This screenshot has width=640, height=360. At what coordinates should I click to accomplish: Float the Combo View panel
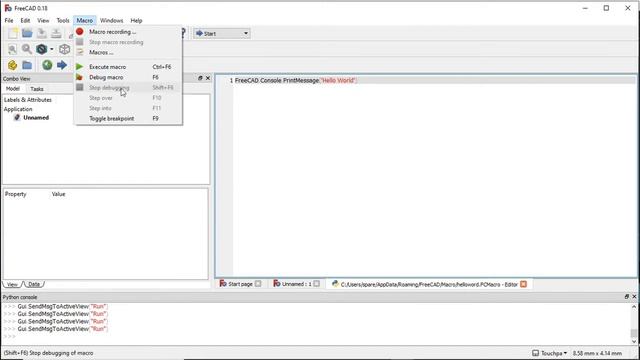click(200, 78)
